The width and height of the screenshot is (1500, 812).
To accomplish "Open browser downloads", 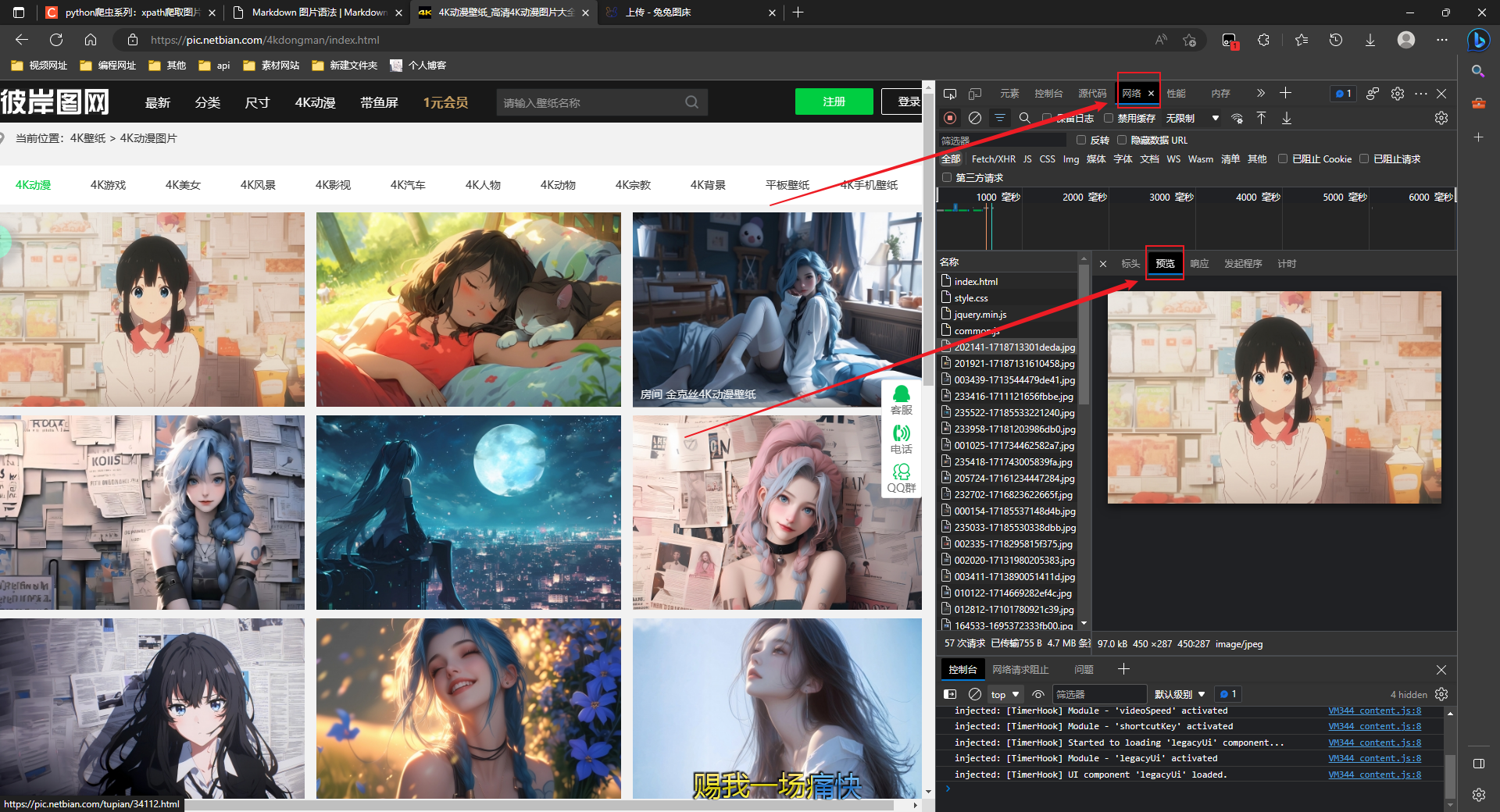I will (1370, 40).
